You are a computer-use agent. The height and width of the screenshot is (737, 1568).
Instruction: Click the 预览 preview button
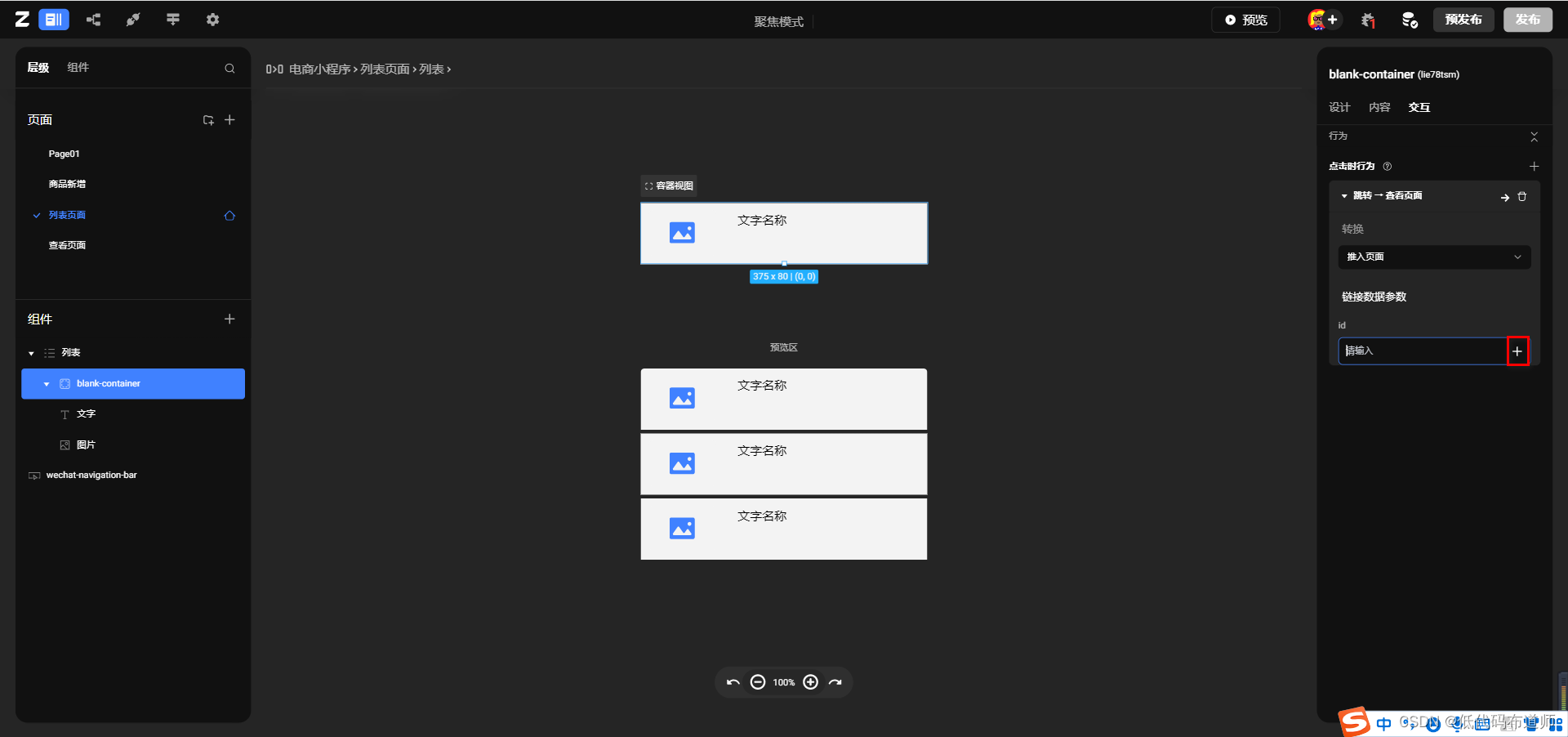click(1246, 20)
